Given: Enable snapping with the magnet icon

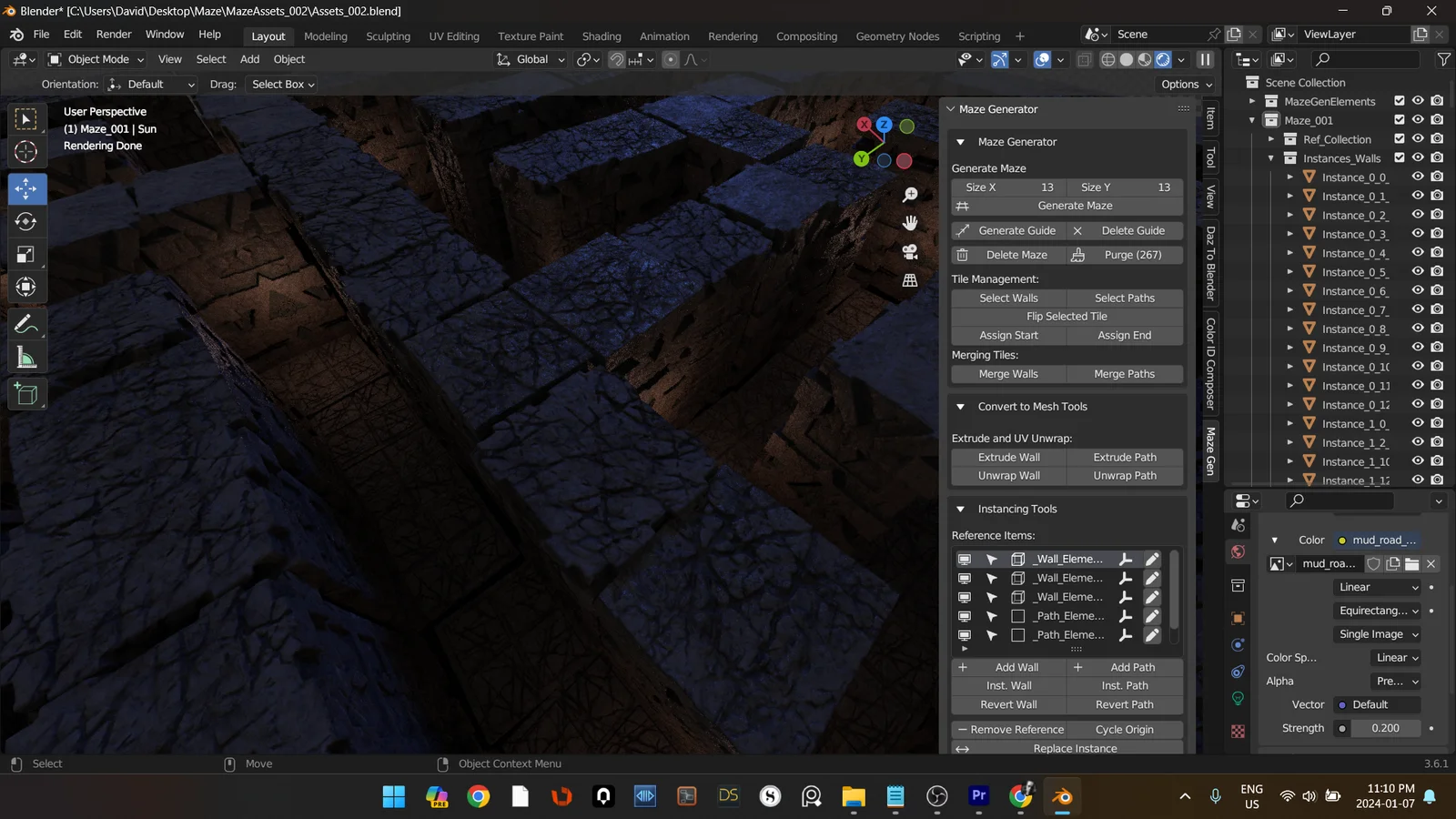Looking at the screenshot, I should point(616,59).
